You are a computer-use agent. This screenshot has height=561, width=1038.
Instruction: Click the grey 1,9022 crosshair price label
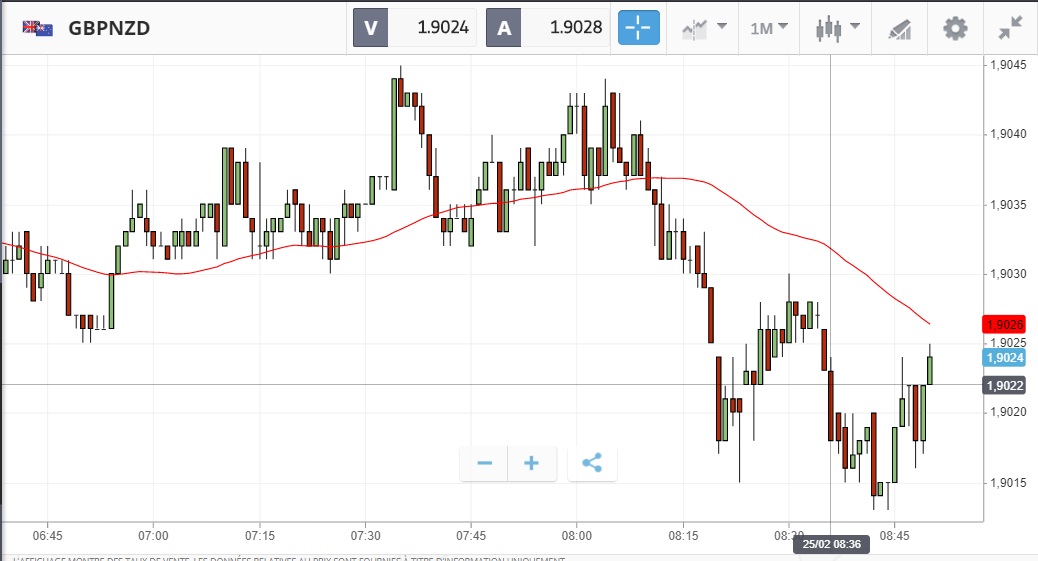(1004, 385)
